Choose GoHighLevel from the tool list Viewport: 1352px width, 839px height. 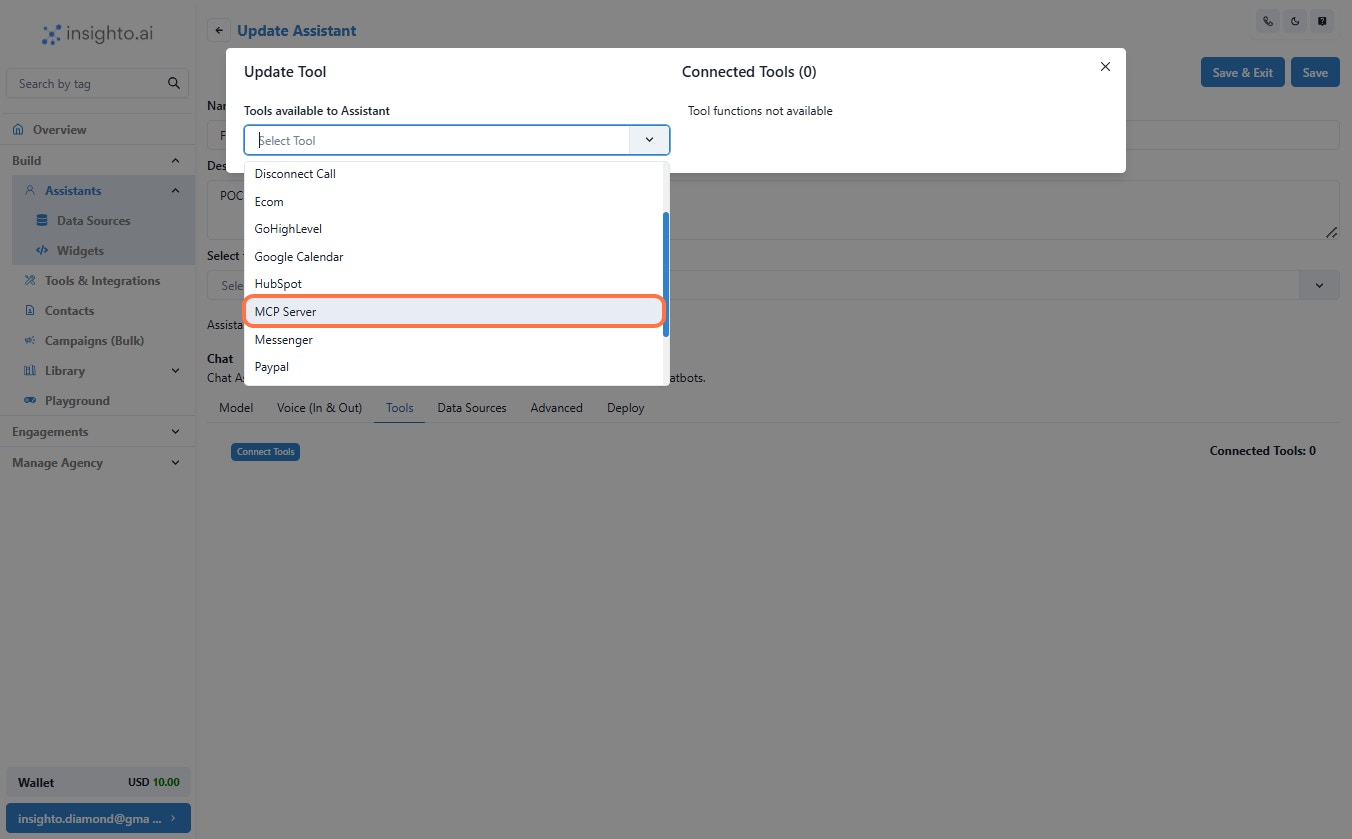tap(454, 229)
